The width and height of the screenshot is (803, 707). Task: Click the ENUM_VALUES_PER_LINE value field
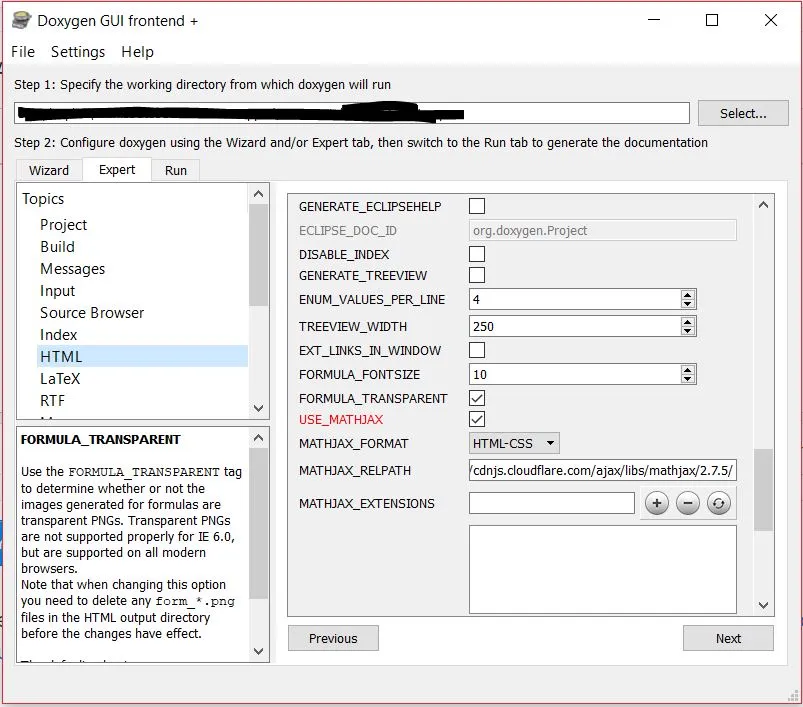point(575,299)
